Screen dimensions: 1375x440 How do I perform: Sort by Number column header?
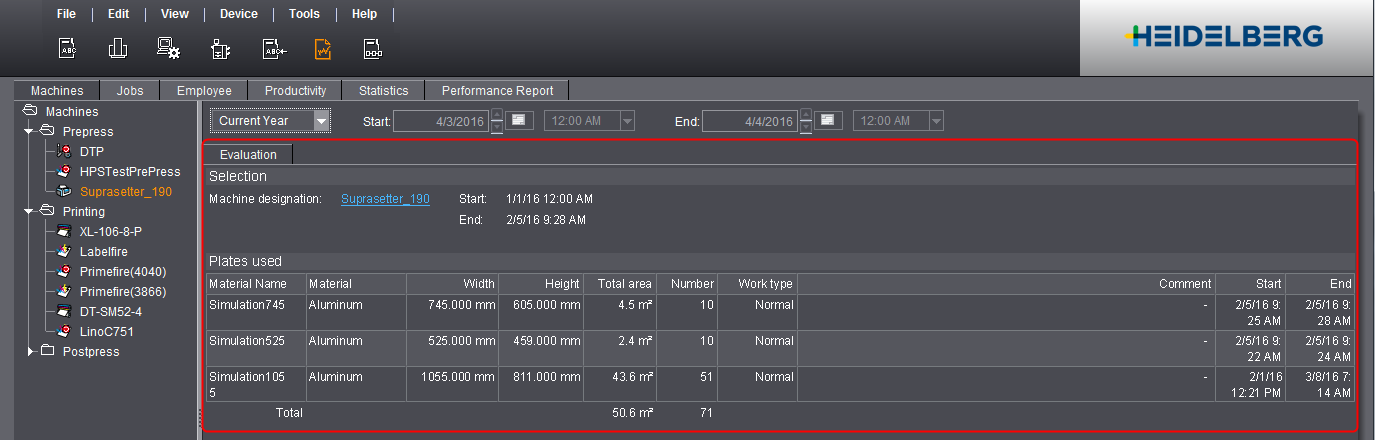[687, 284]
